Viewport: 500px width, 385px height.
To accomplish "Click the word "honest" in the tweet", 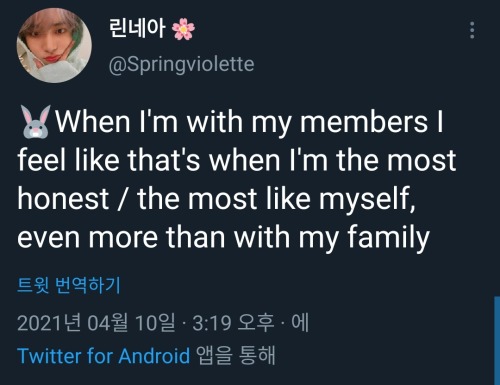I will [63, 199].
